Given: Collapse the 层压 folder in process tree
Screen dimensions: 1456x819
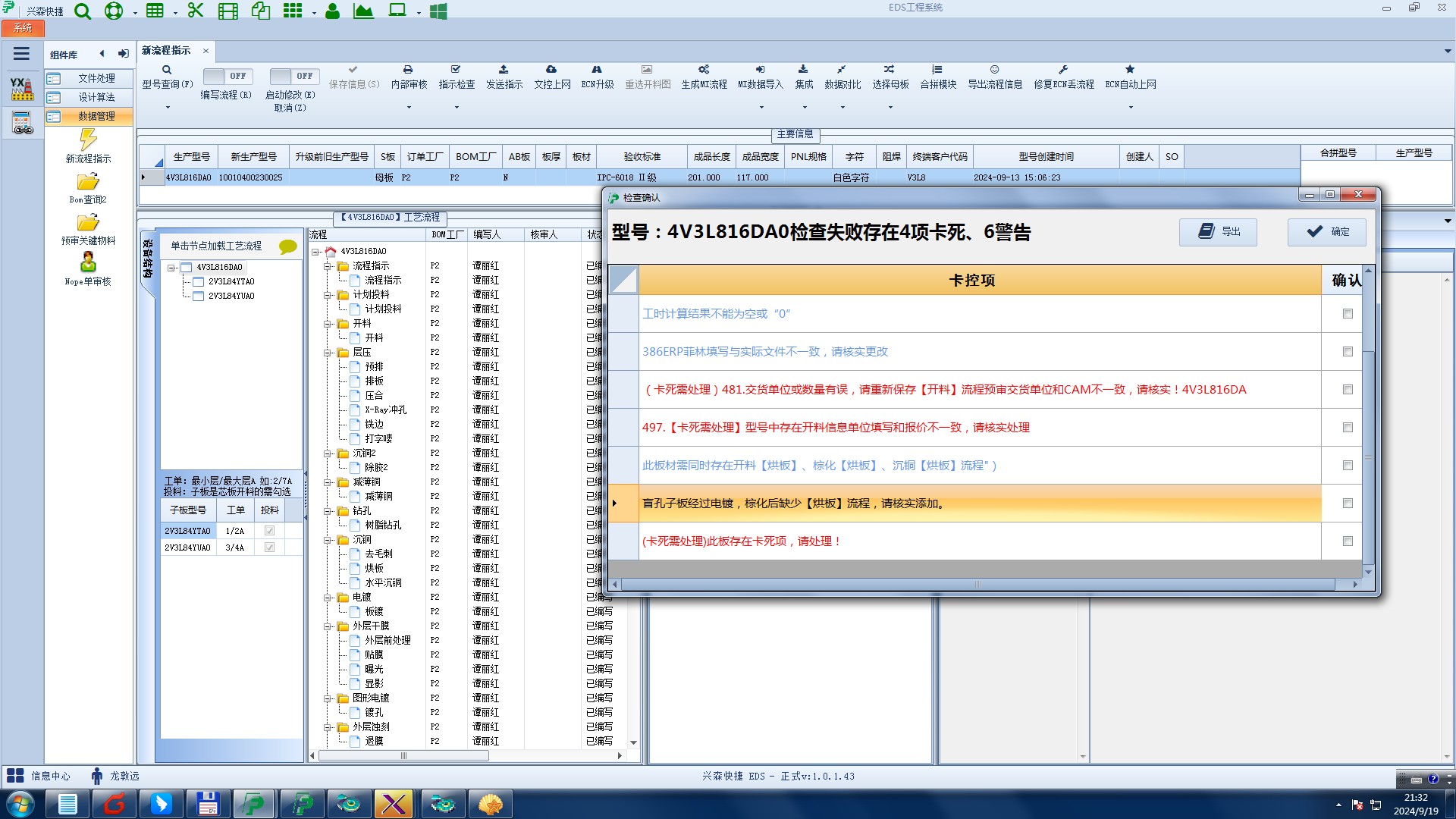Looking at the screenshot, I should pos(328,353).
